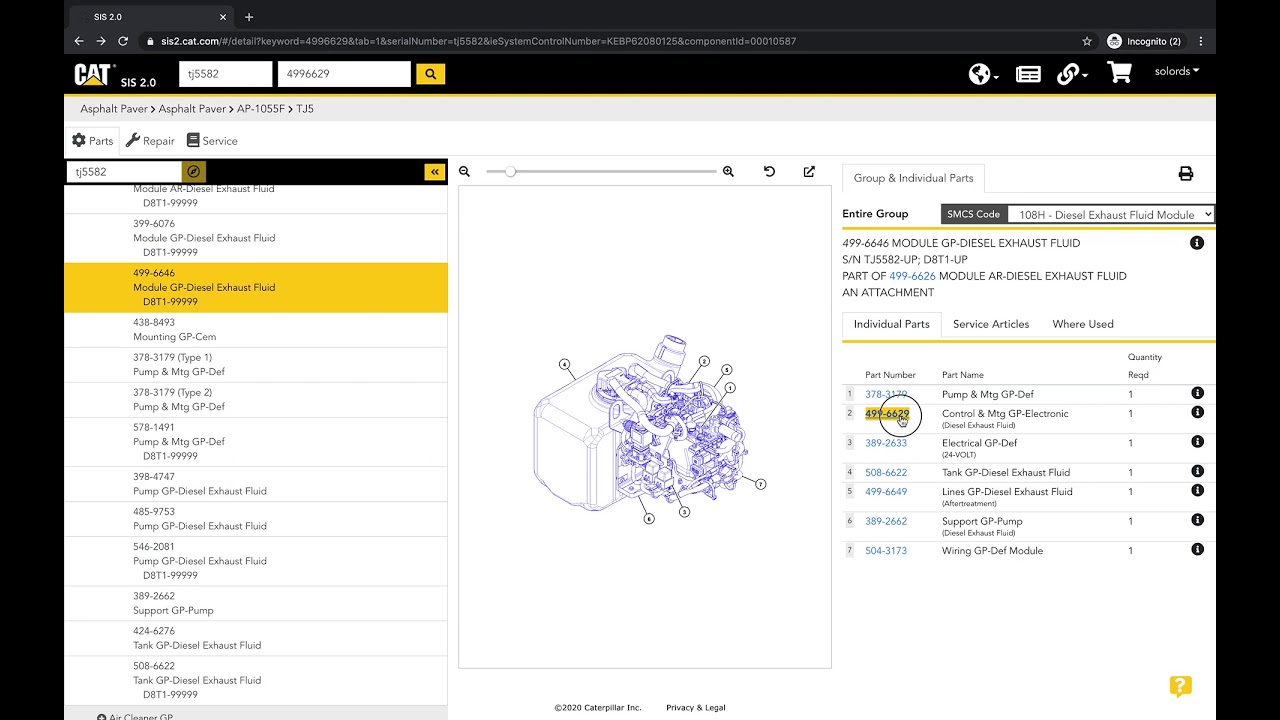Select 378-3179 (Type 2) Pump & Mtg
Image resolution: width=1280 pixels, height=720 pixels.
click(256, 400)
